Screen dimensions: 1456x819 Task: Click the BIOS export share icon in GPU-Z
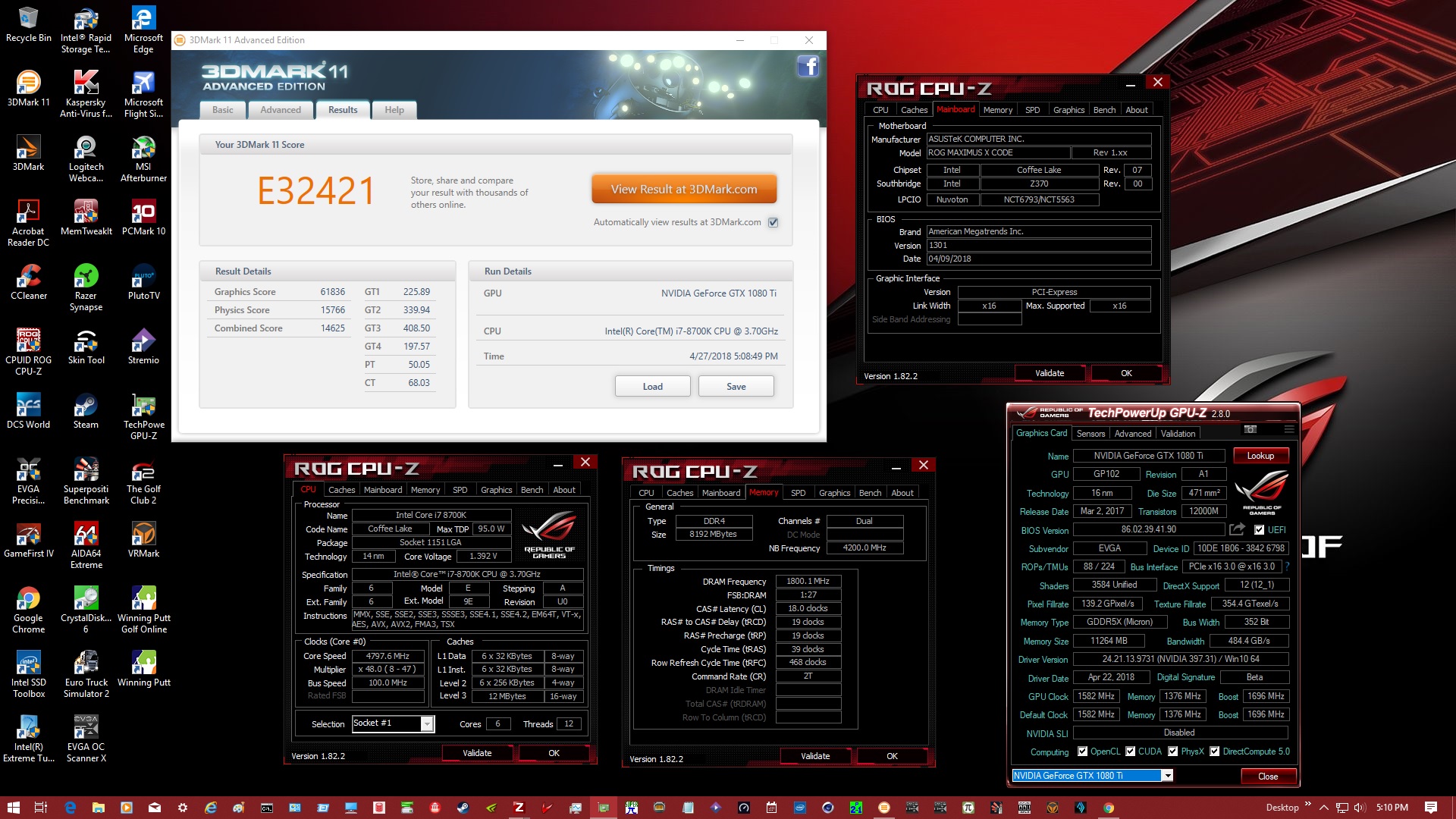point(1237,529)
